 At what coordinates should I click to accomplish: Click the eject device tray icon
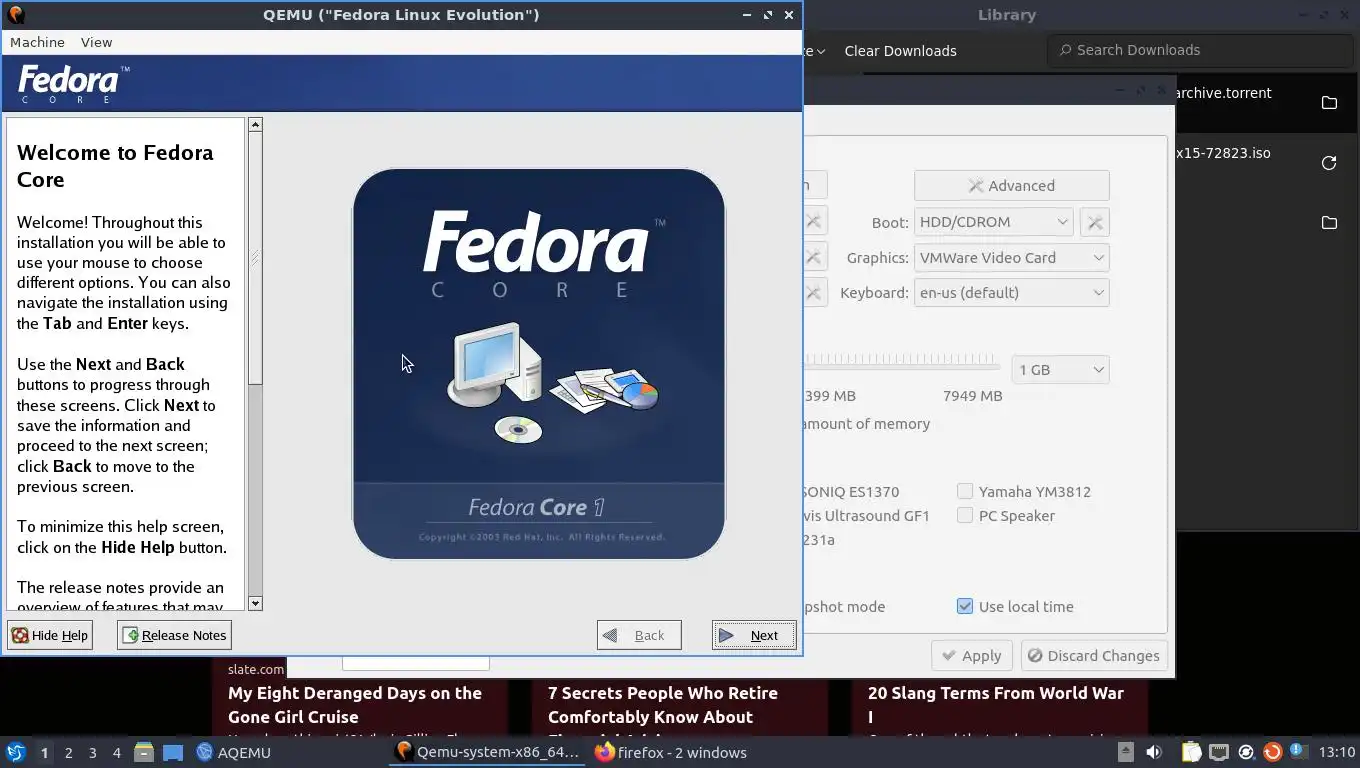click(x=1125, y=752)
